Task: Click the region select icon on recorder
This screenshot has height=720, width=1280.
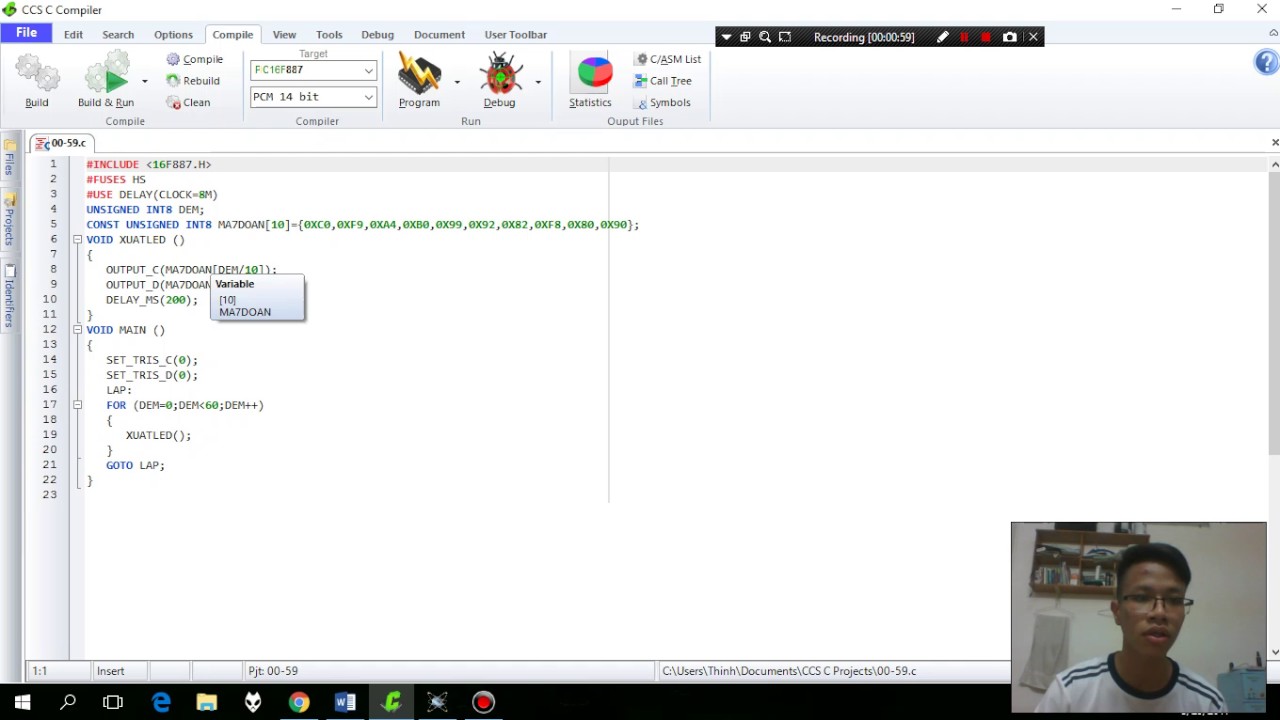Action: (x=785, y=37)
